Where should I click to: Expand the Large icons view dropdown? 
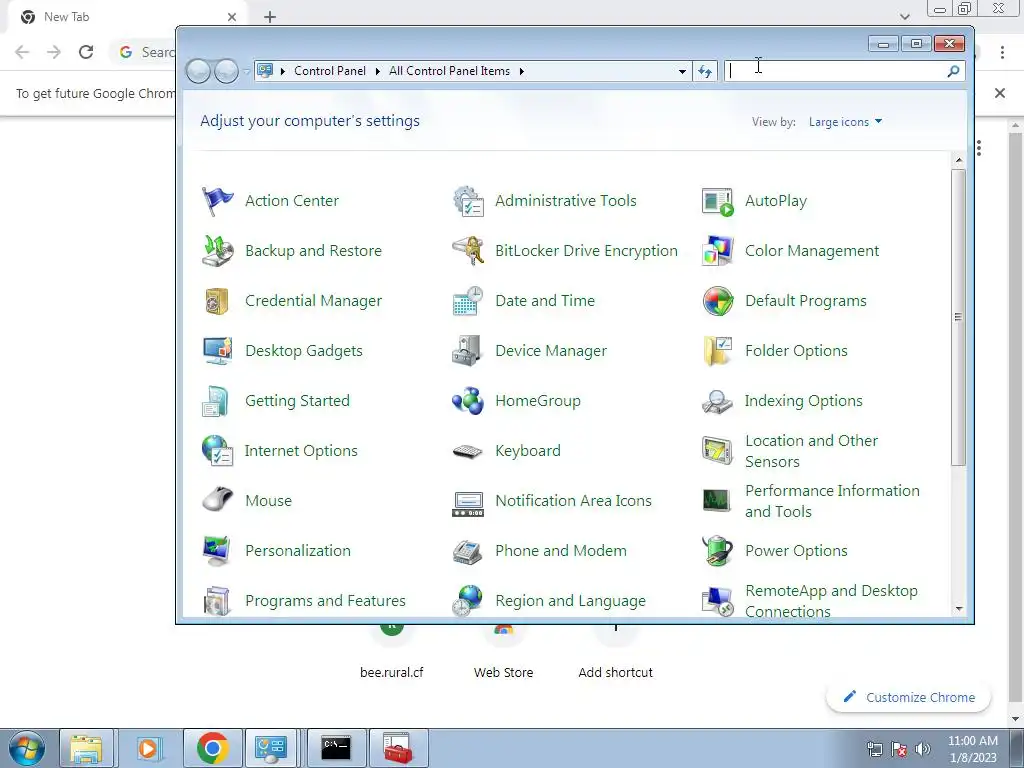point(845,122)
